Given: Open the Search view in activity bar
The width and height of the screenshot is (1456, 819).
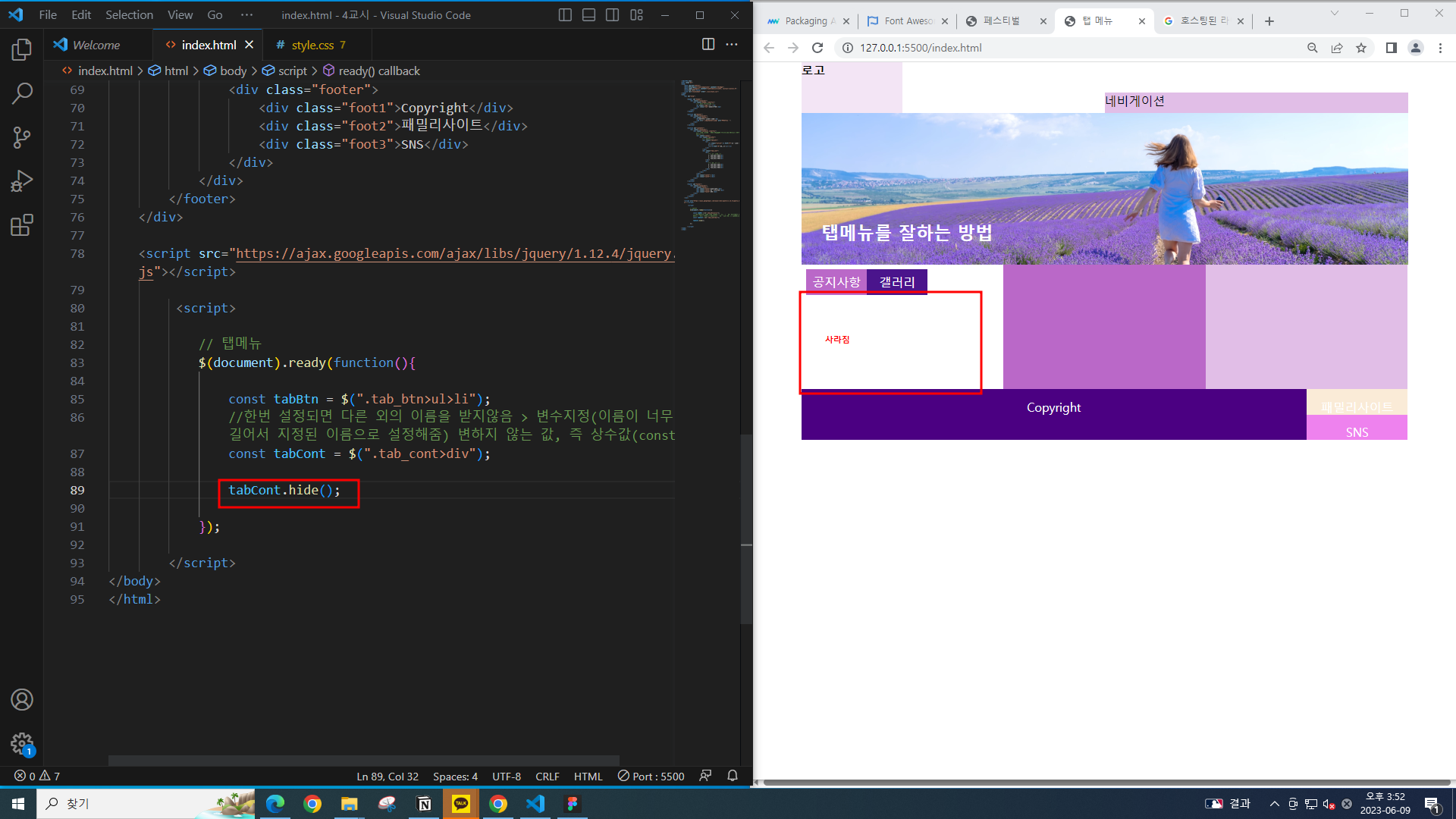Looking at the screenshot, I should (x=21, y=94).
